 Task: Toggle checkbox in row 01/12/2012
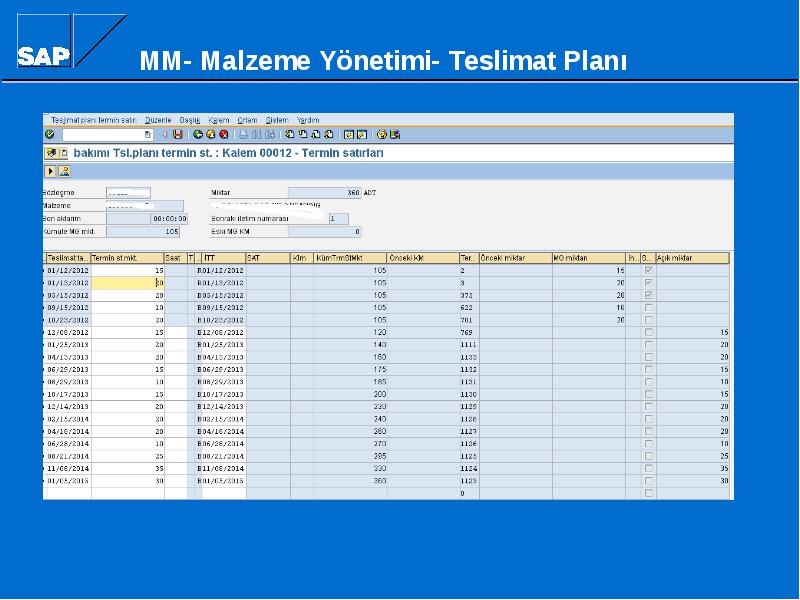648,270
